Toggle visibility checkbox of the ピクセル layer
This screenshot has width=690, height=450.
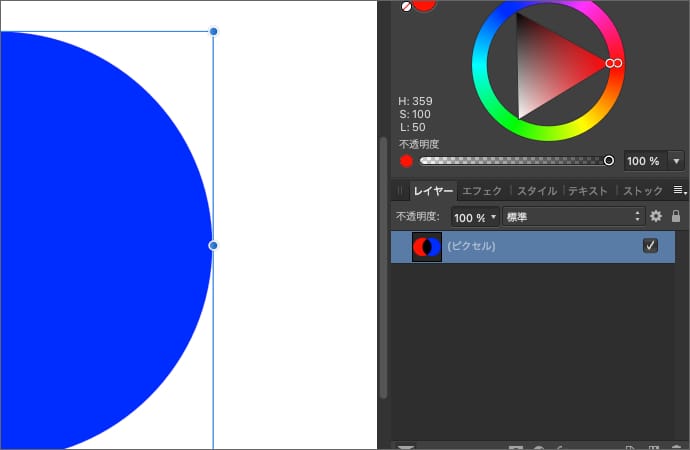tap(650, 246)
